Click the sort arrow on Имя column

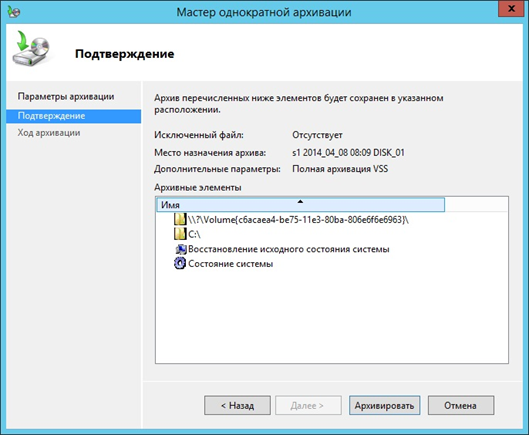click(x=300, y=201)
